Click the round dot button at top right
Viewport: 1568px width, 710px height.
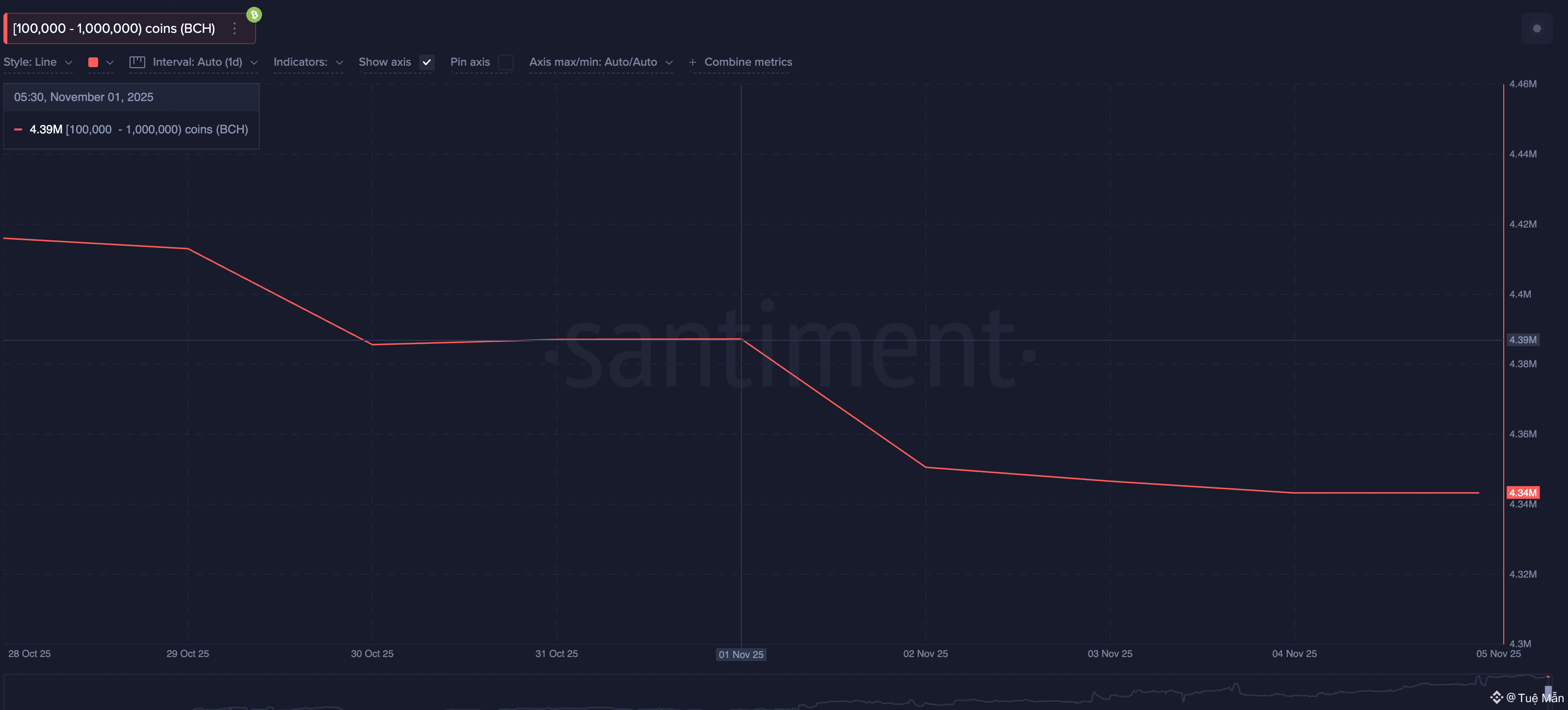1536,28
